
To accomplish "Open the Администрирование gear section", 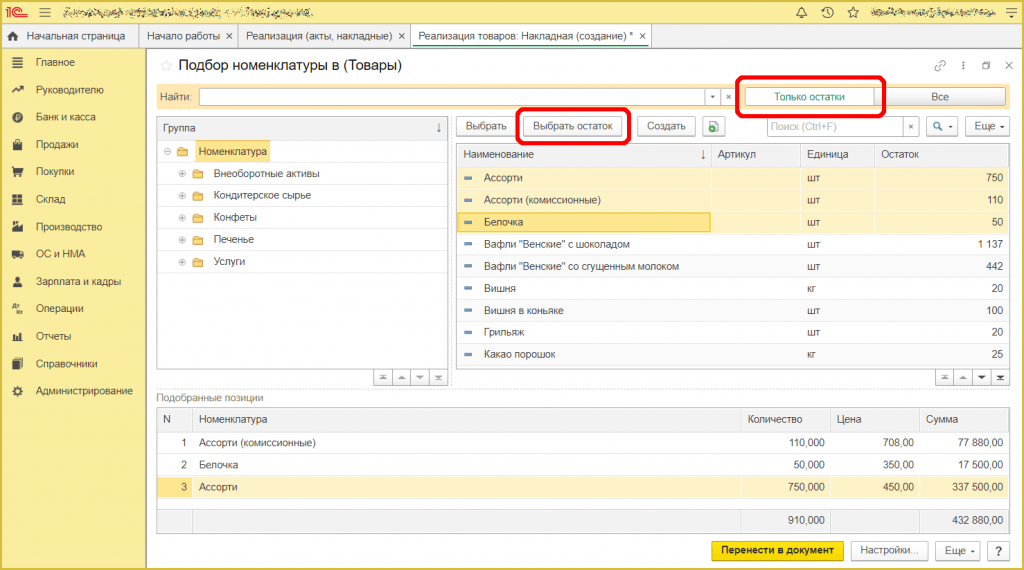I will coord(83,391).
